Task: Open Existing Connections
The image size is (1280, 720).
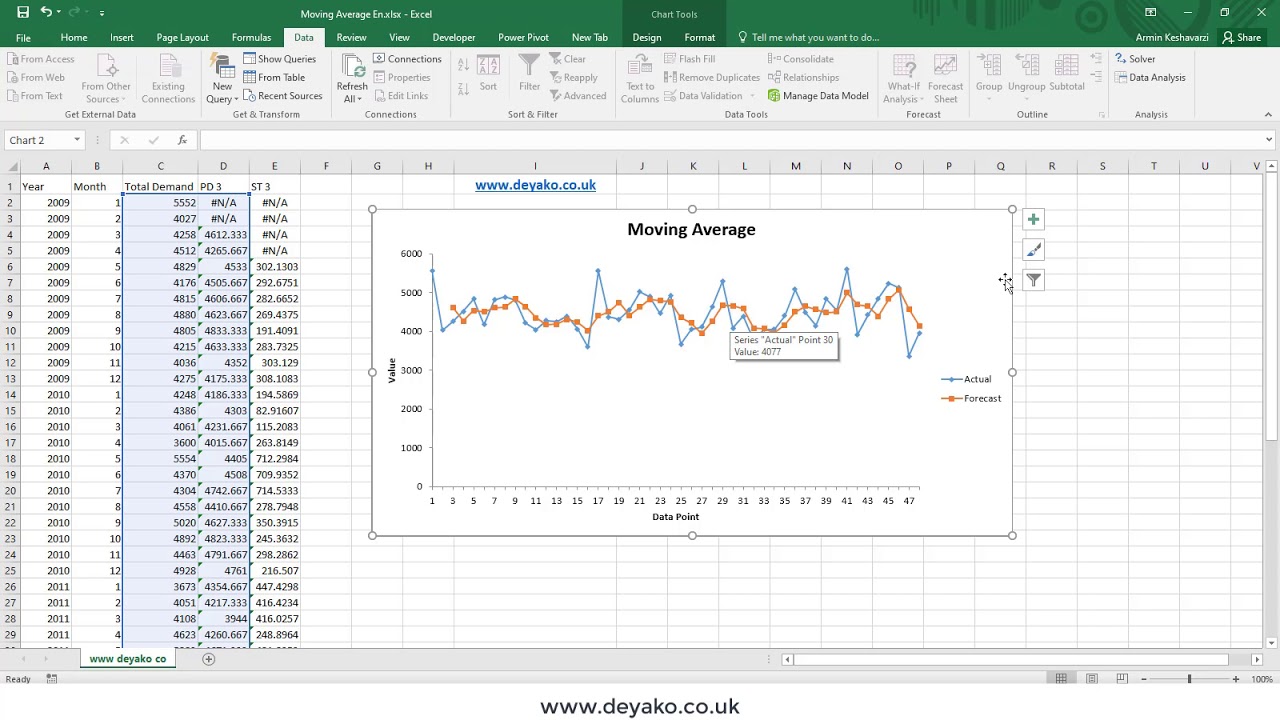Action: click(168, 78)
